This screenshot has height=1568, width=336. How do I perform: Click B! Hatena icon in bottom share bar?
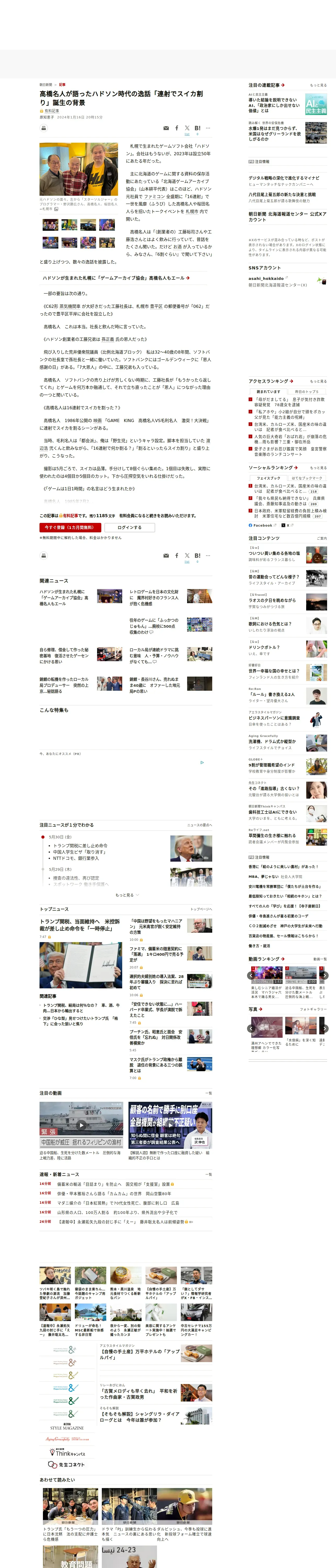point(198,556)
